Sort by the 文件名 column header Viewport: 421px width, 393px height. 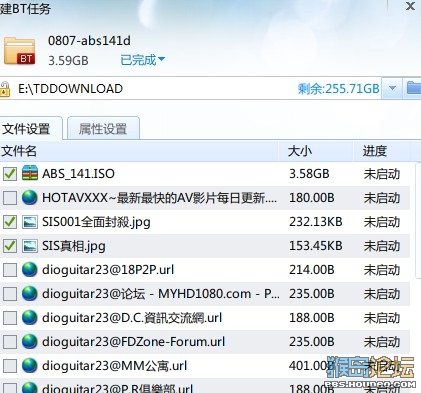[139, 151]
